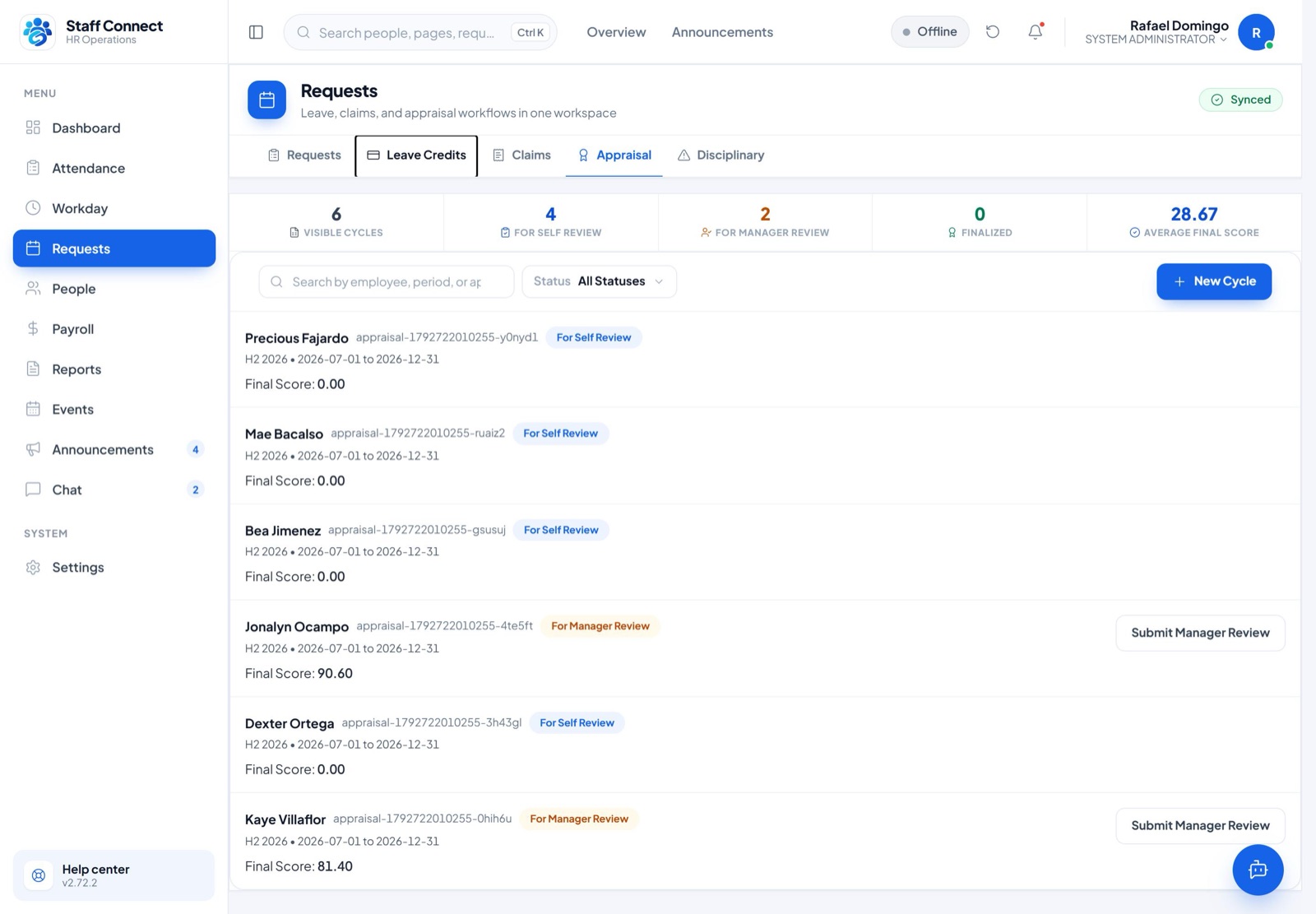Click the Staff Connect logo
Image resolution: width=1316 pixels, height=914 pixels.
tap(37, 32)
